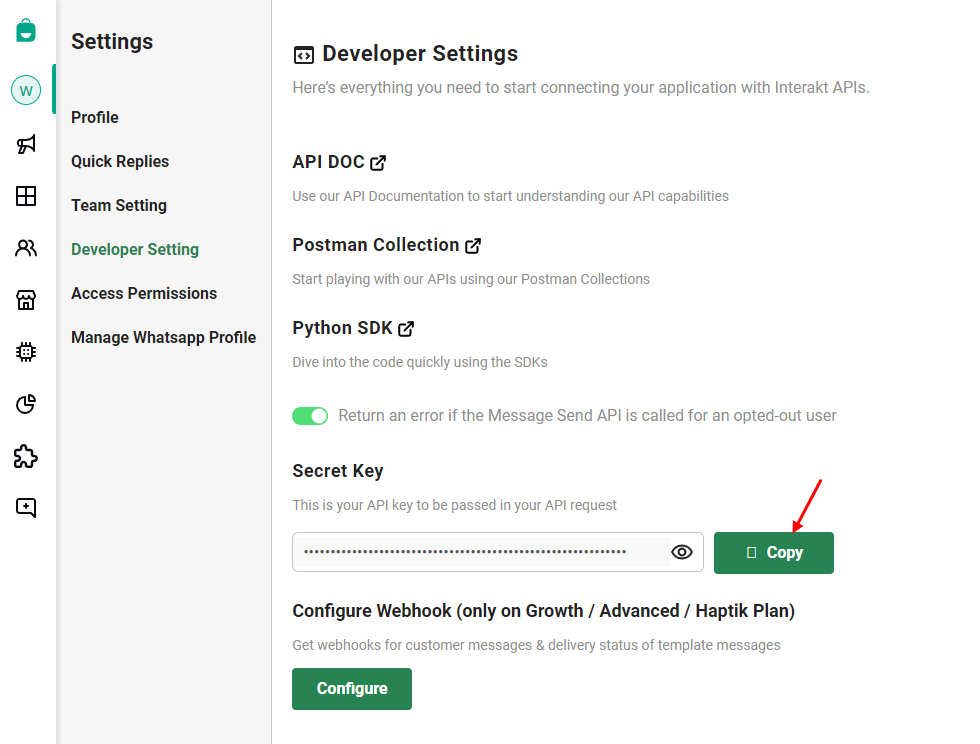Click the masked Secret Key field
The width and height of the screenshot is (980, 744).
[480, 552]
